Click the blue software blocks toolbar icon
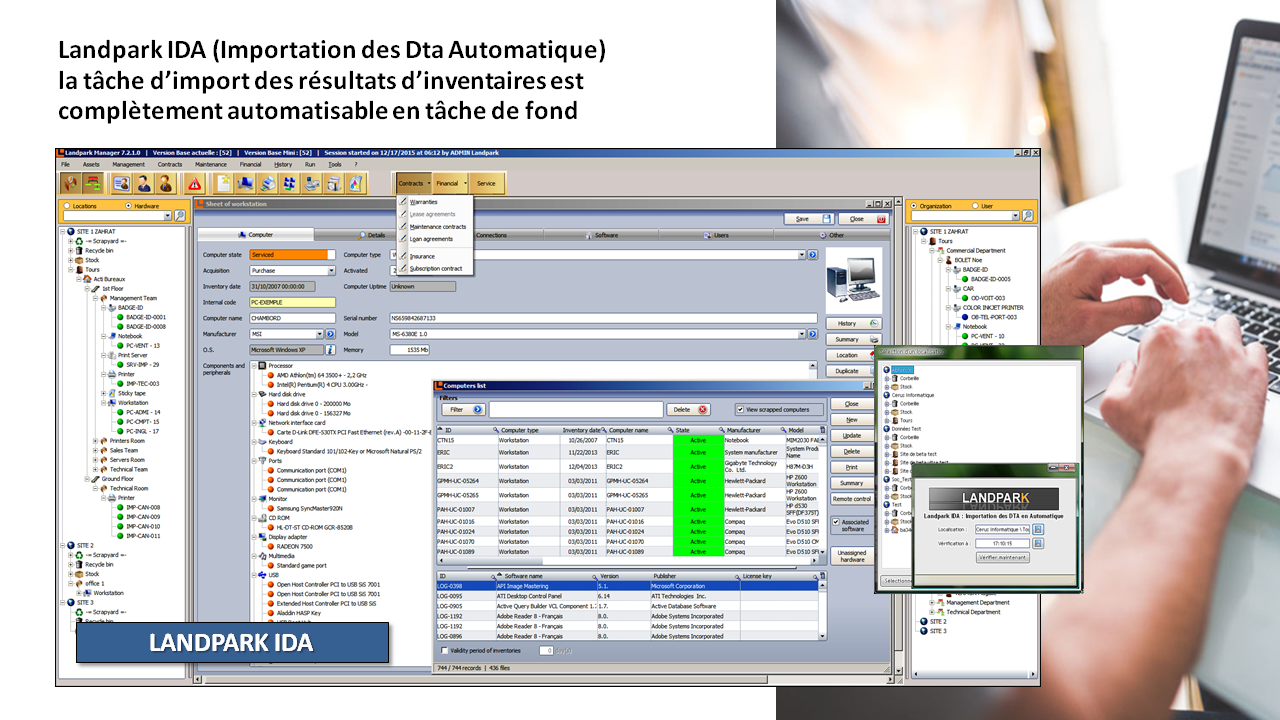Screen dimensions: 1280x720 [x=290, y=183]
